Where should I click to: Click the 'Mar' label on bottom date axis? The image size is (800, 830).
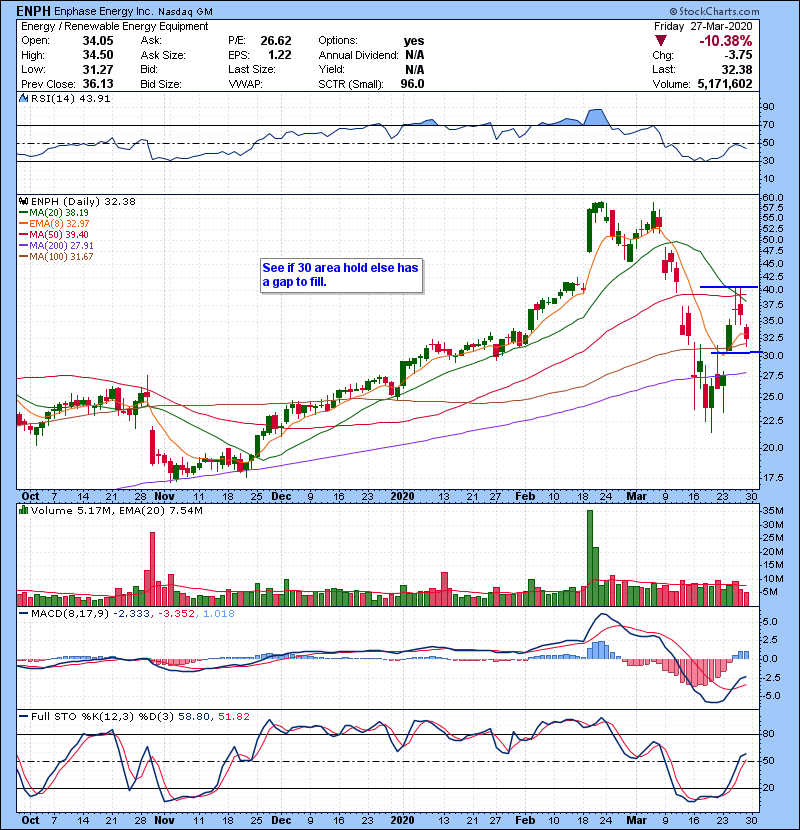click(636, 820)
